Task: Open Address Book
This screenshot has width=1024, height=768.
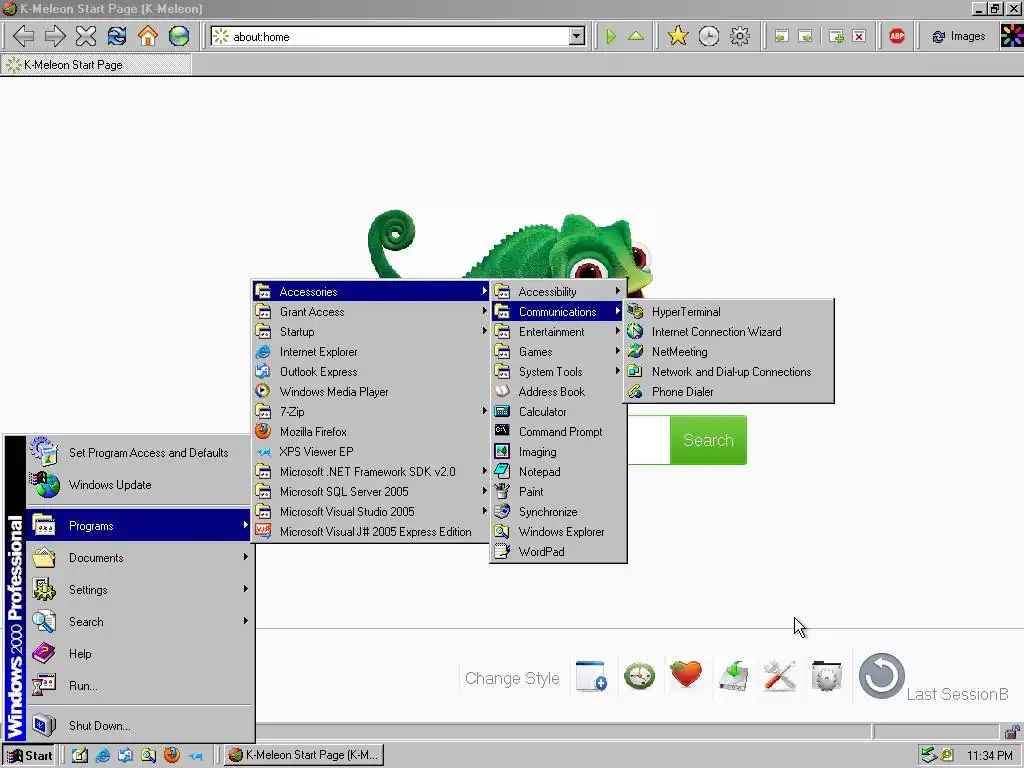Action: (x=558, y=392)
